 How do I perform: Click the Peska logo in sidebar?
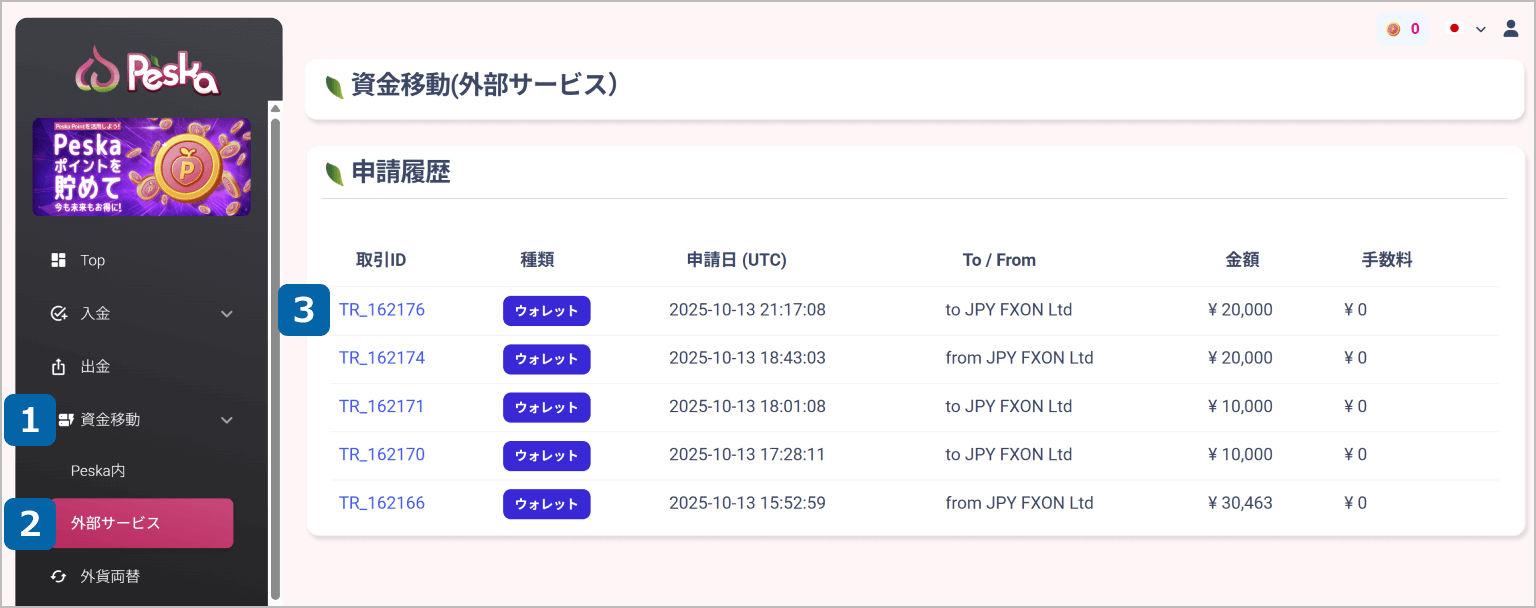pyautogui.click(x=148, y=71)
